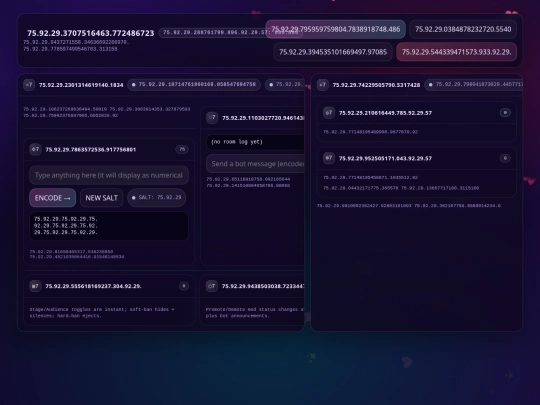540x405 pixels.
Task: Click the header button 75.92.29.795959759804.7838918748.486
Action: 335,29
